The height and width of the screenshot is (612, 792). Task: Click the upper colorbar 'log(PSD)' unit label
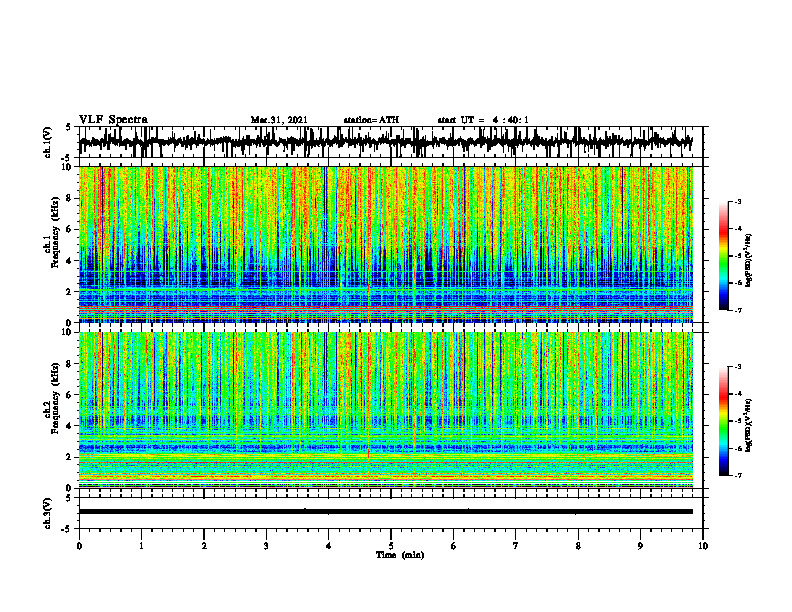(749, 261)
